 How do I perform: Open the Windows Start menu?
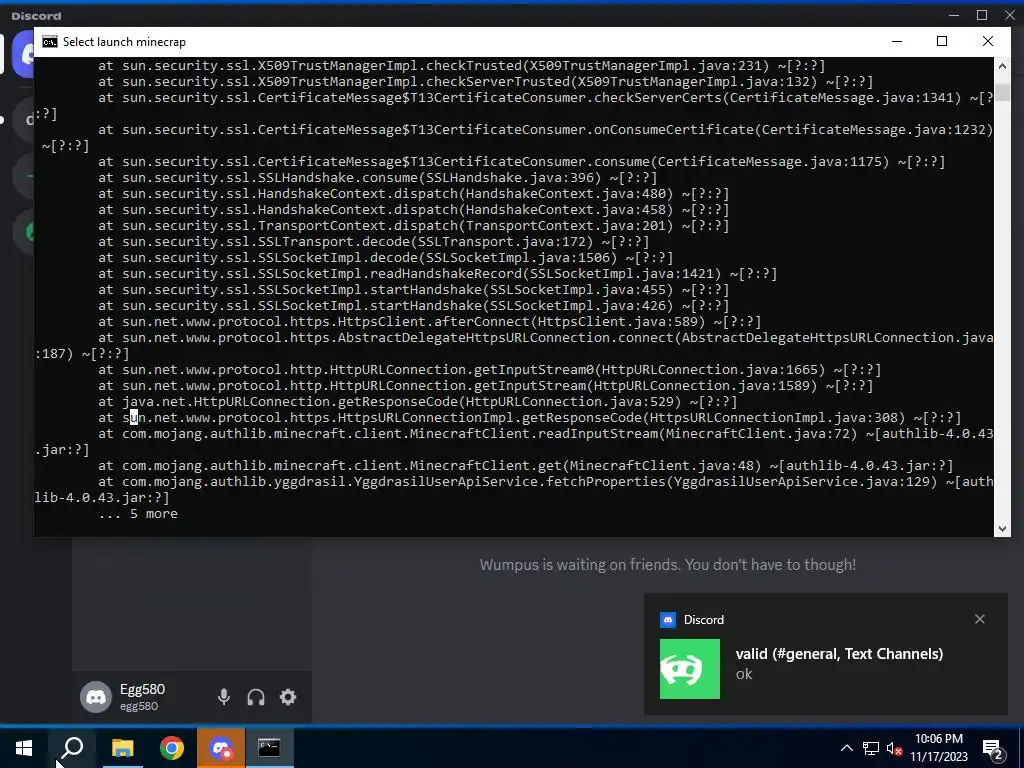click(x=24, y=748)
